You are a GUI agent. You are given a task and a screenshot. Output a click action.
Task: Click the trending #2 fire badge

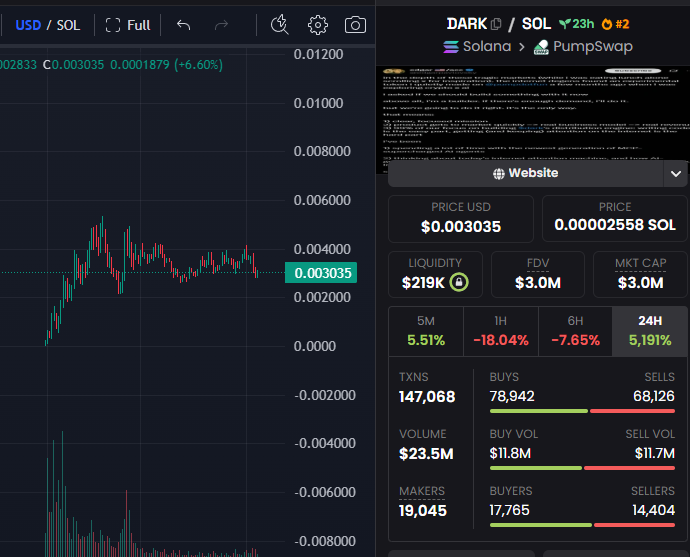point(616,24)
